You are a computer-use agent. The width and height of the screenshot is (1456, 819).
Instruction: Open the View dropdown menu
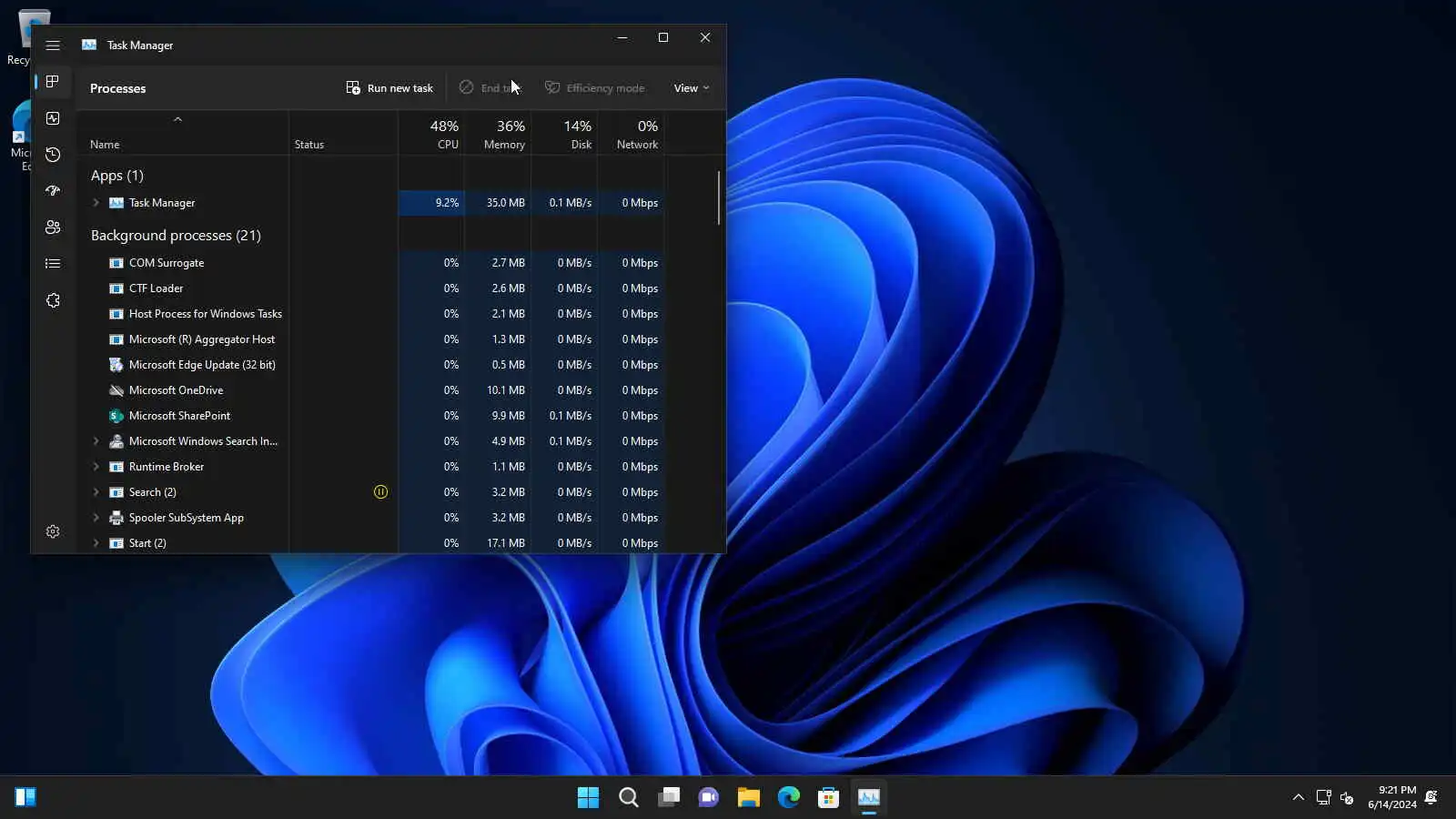[x=692, y=88]
